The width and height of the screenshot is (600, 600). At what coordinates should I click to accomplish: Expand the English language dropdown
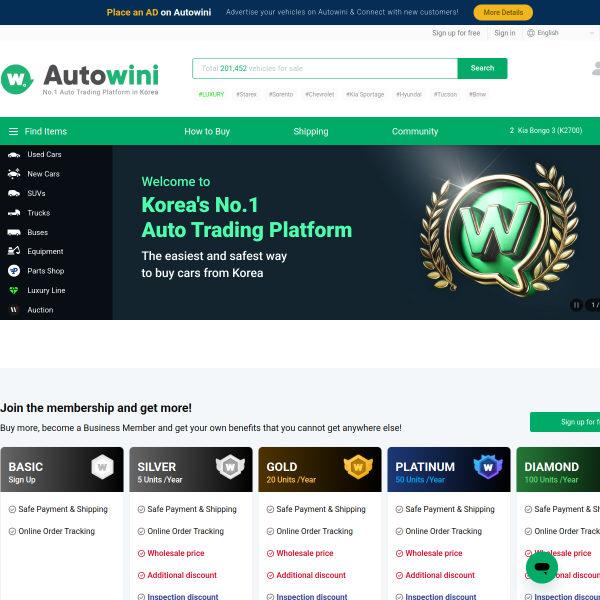(x=561, y=33)
